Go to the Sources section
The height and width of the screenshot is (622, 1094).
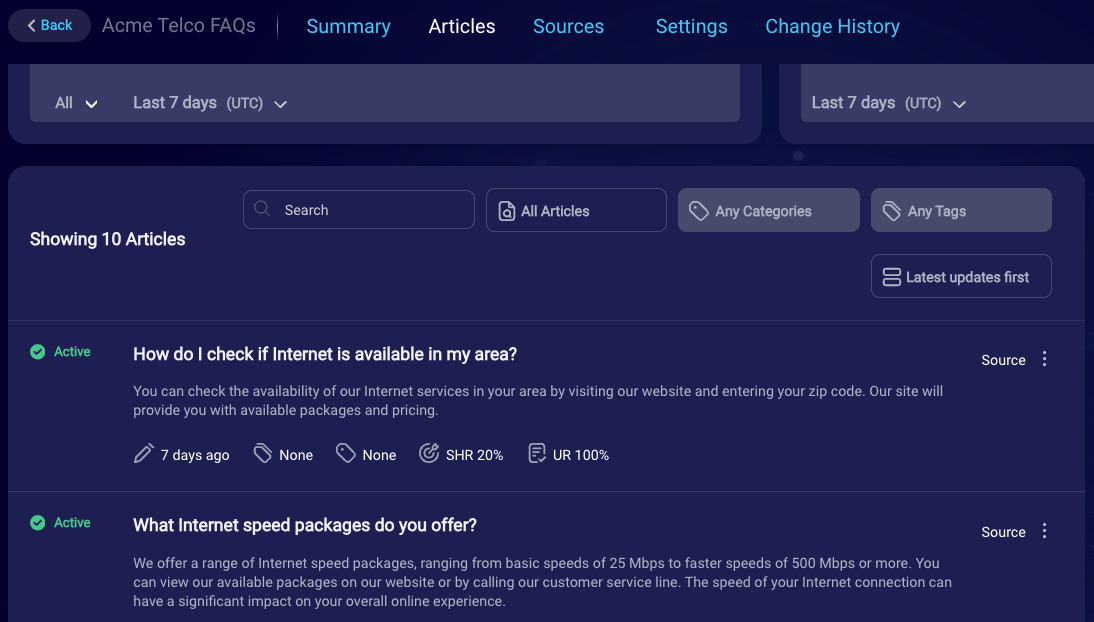pyautogui.click(x=568, y=26)
